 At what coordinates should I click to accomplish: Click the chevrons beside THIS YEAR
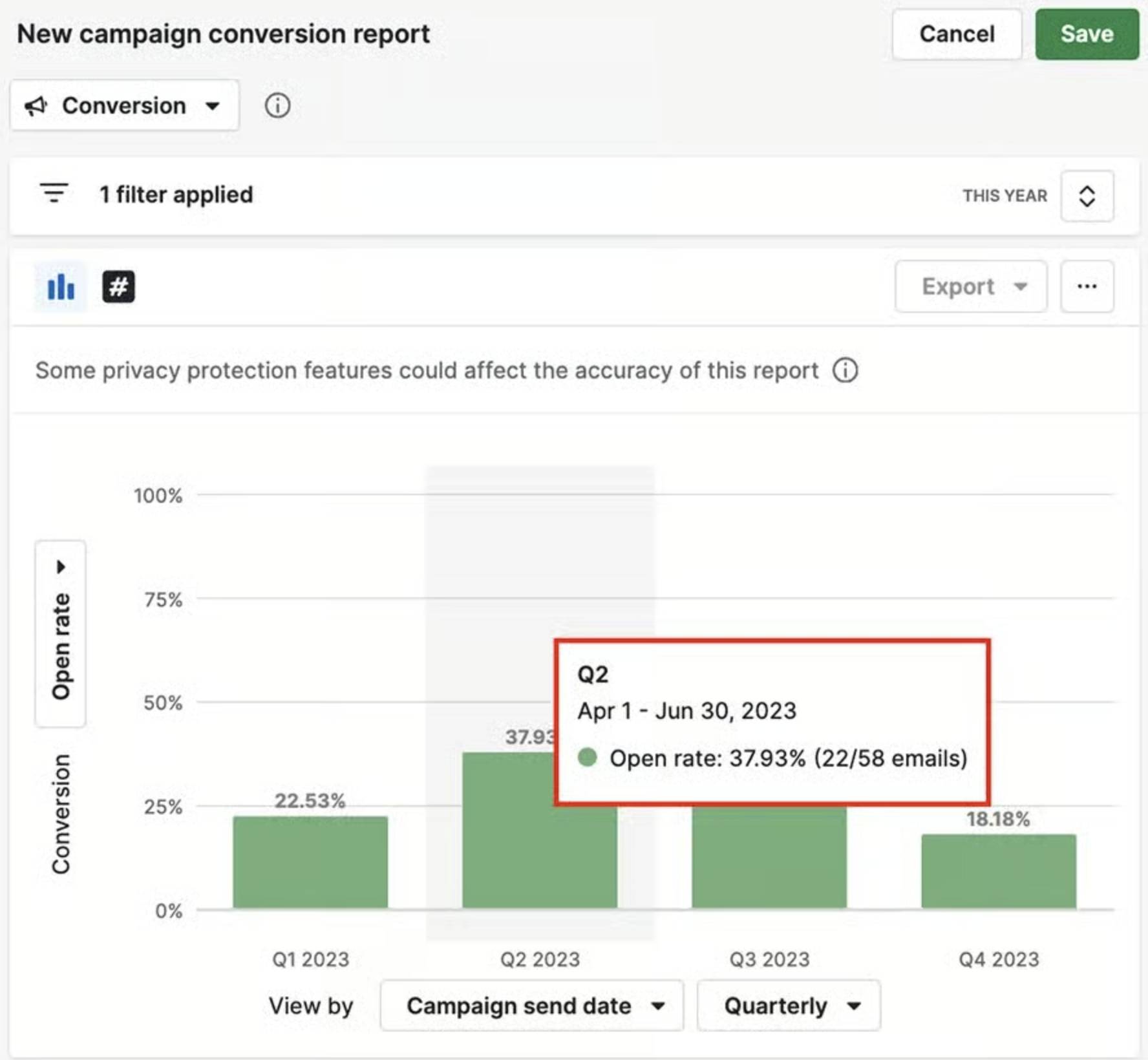[1087, 196]
